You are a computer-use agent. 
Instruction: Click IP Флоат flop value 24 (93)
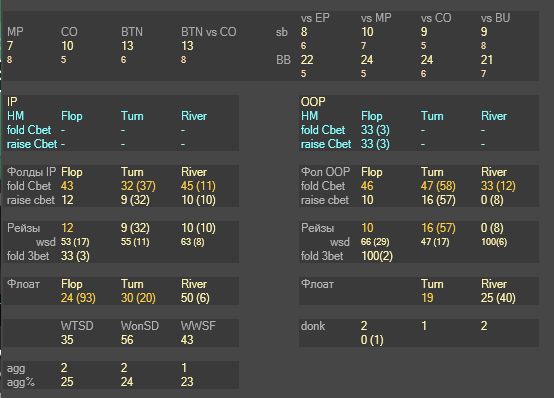[x=78, y=298]
